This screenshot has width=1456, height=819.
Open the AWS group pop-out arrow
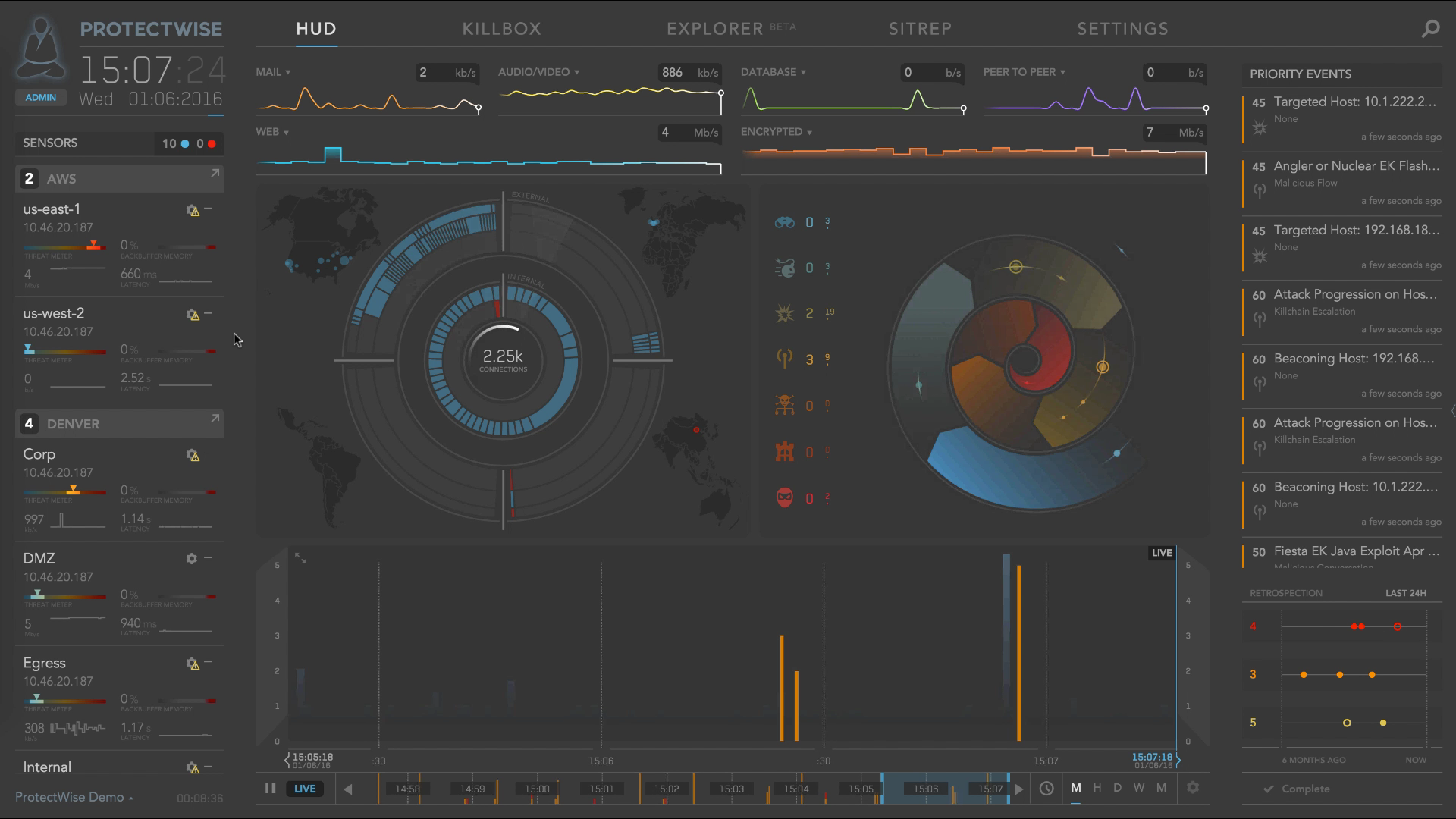pos(215,174)
